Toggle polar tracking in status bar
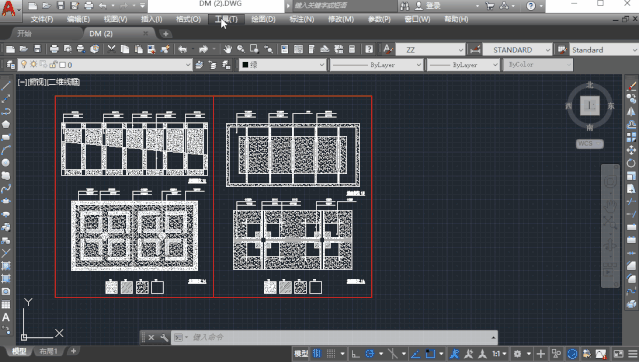 coord(370,353)
